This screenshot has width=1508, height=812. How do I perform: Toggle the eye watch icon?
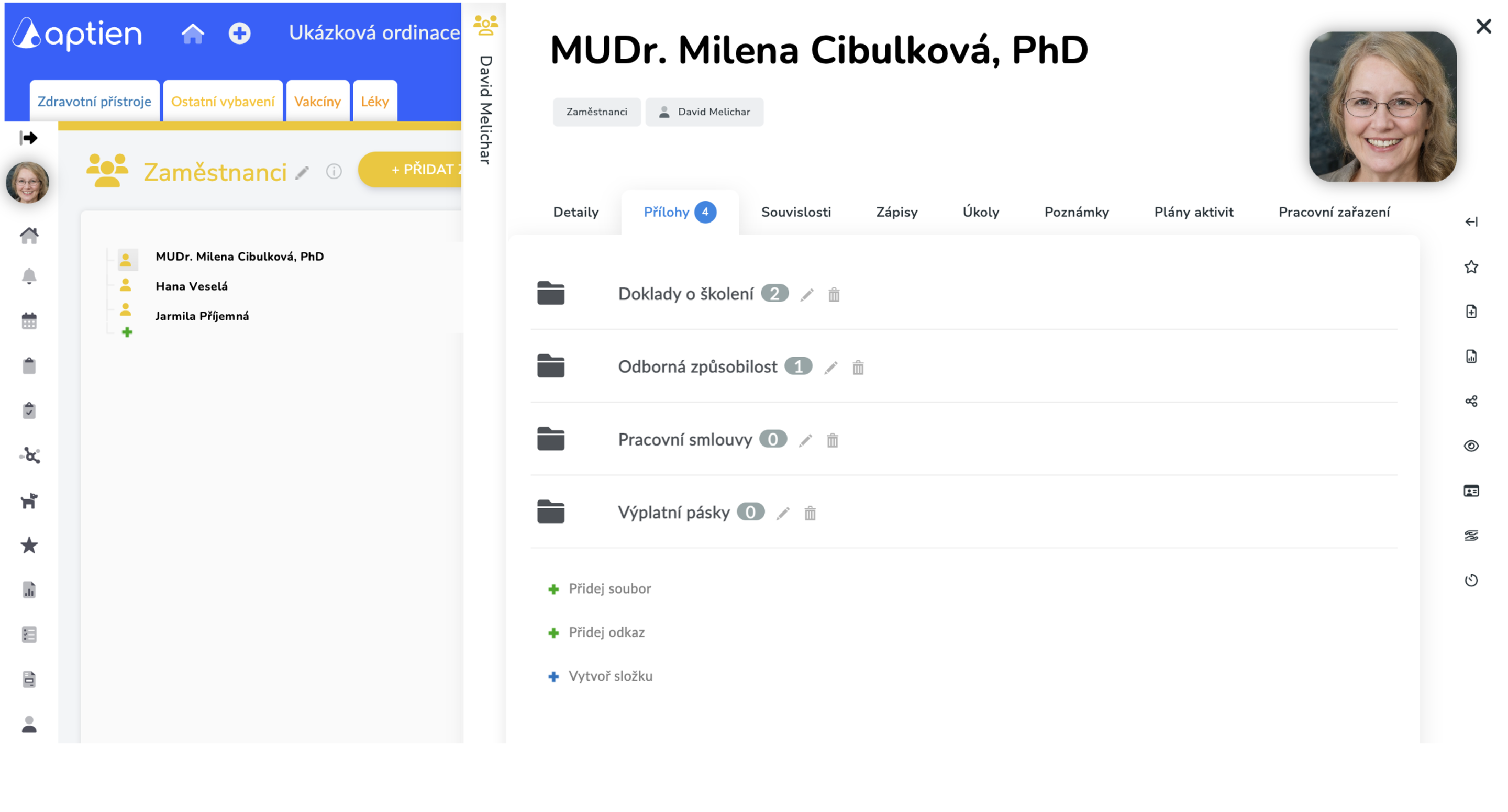tap(1470, 446)
